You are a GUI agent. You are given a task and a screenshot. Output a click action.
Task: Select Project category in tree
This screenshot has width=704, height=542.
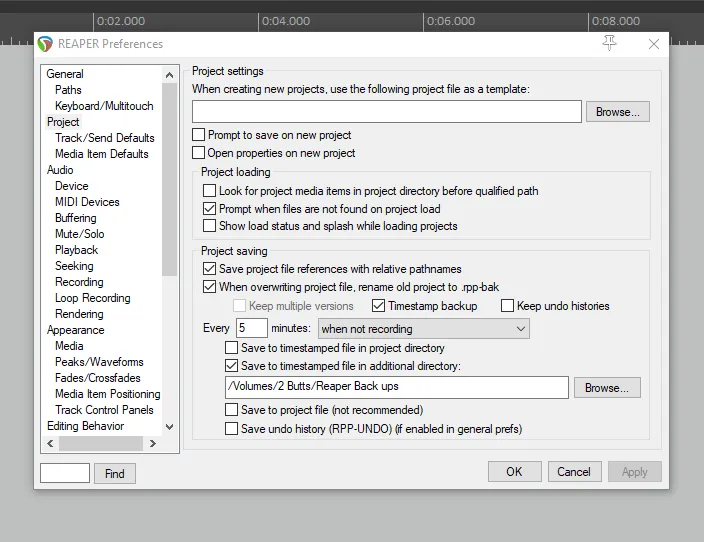(63, 122)
